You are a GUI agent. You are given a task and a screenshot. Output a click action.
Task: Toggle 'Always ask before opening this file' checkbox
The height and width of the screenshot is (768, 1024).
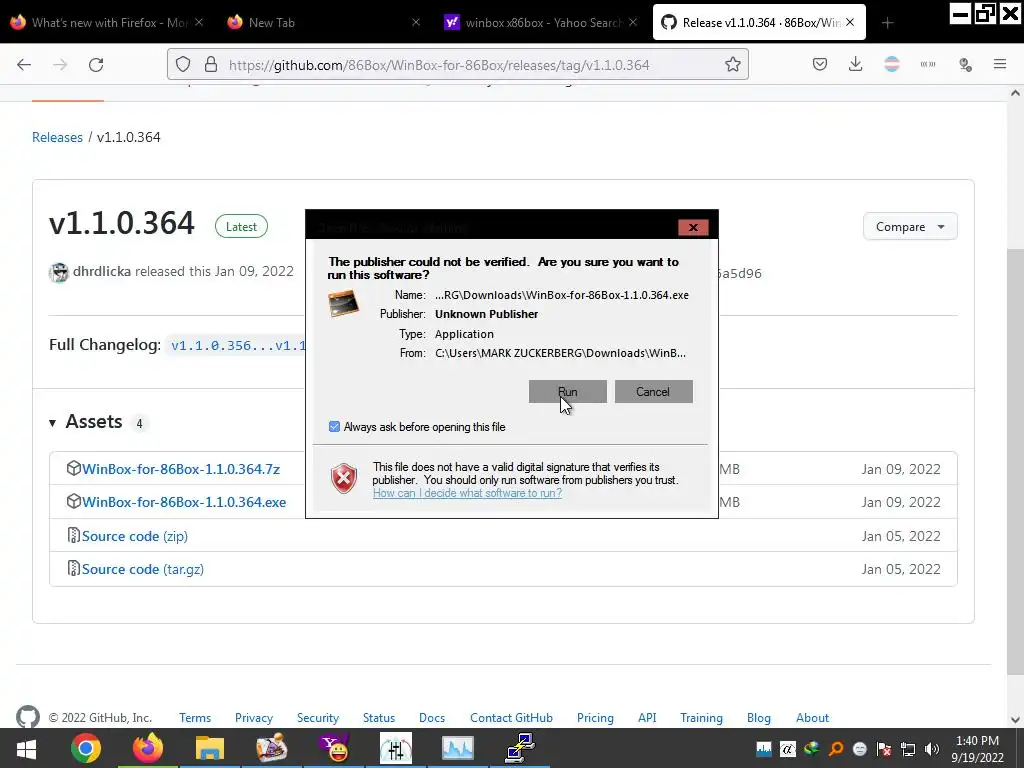pyautogui.click(x=334, y=426)
